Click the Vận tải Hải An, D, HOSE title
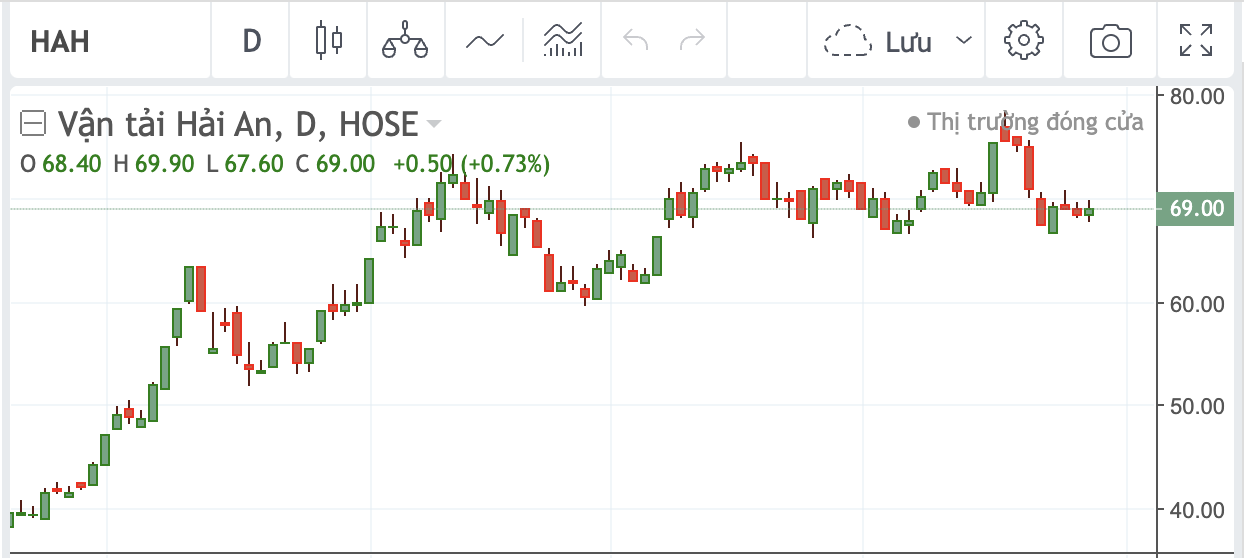1244x558 pixels. [x=238, y=124]
